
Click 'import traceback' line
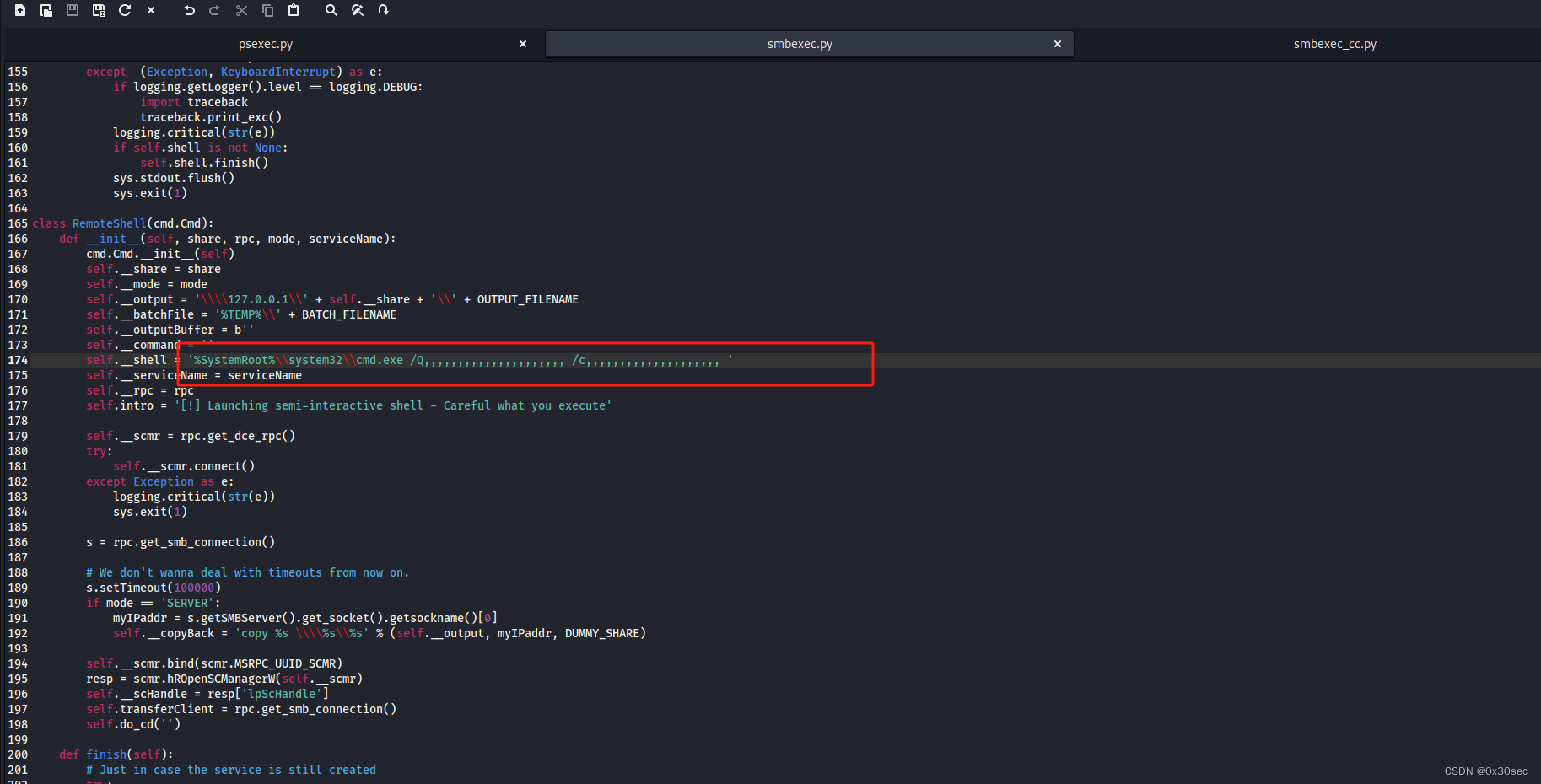pyautogui.click(x=194, y=102)
